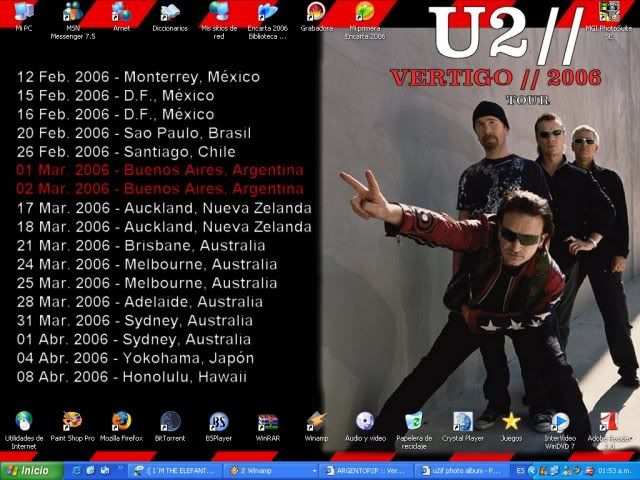Launch MGI PhotoSuite SE icon
The height and width of the screenshot is (480, 640).
pos(608,14)
